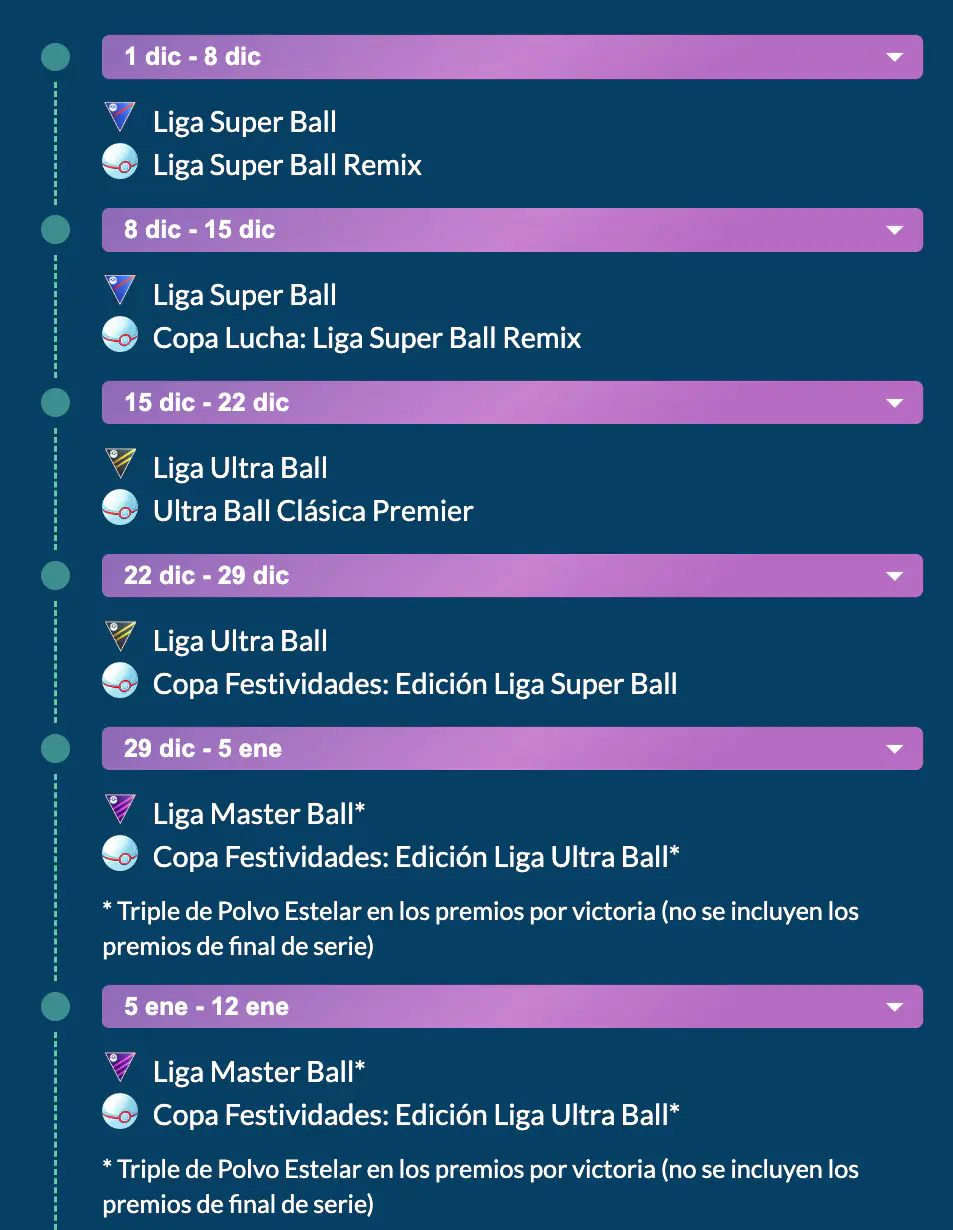This screenshot has height=1230, width=953.
Task: Click the Master Ball league icon under 29 dic
Action: (120, 810)
